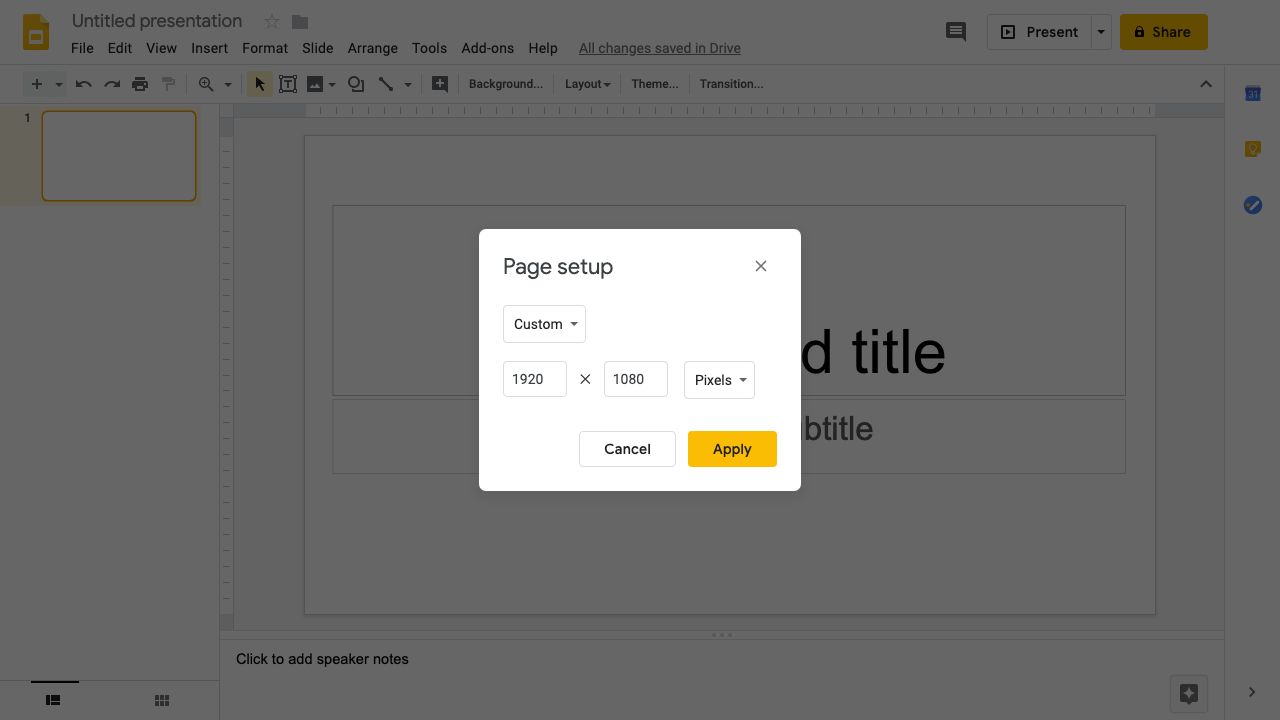
Task: Select slide 1 thumbnail in filmstrip
Action: 118,155
